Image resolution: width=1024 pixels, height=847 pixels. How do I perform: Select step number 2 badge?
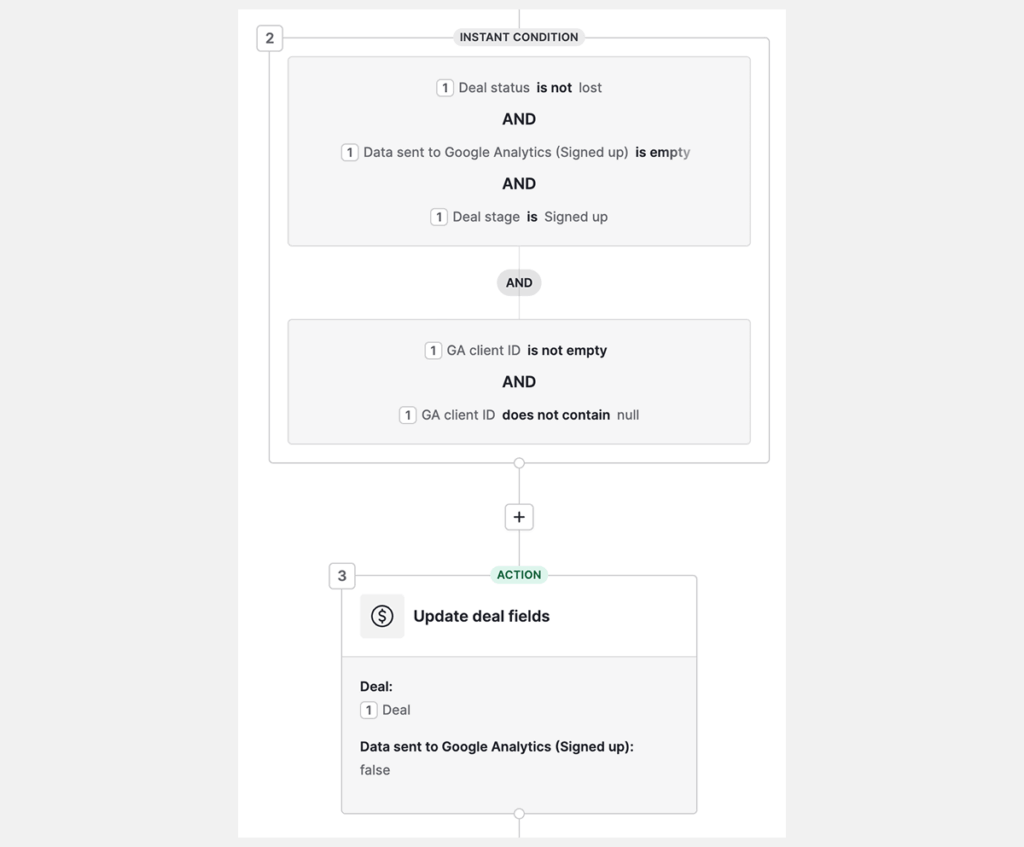coord(269,39)
